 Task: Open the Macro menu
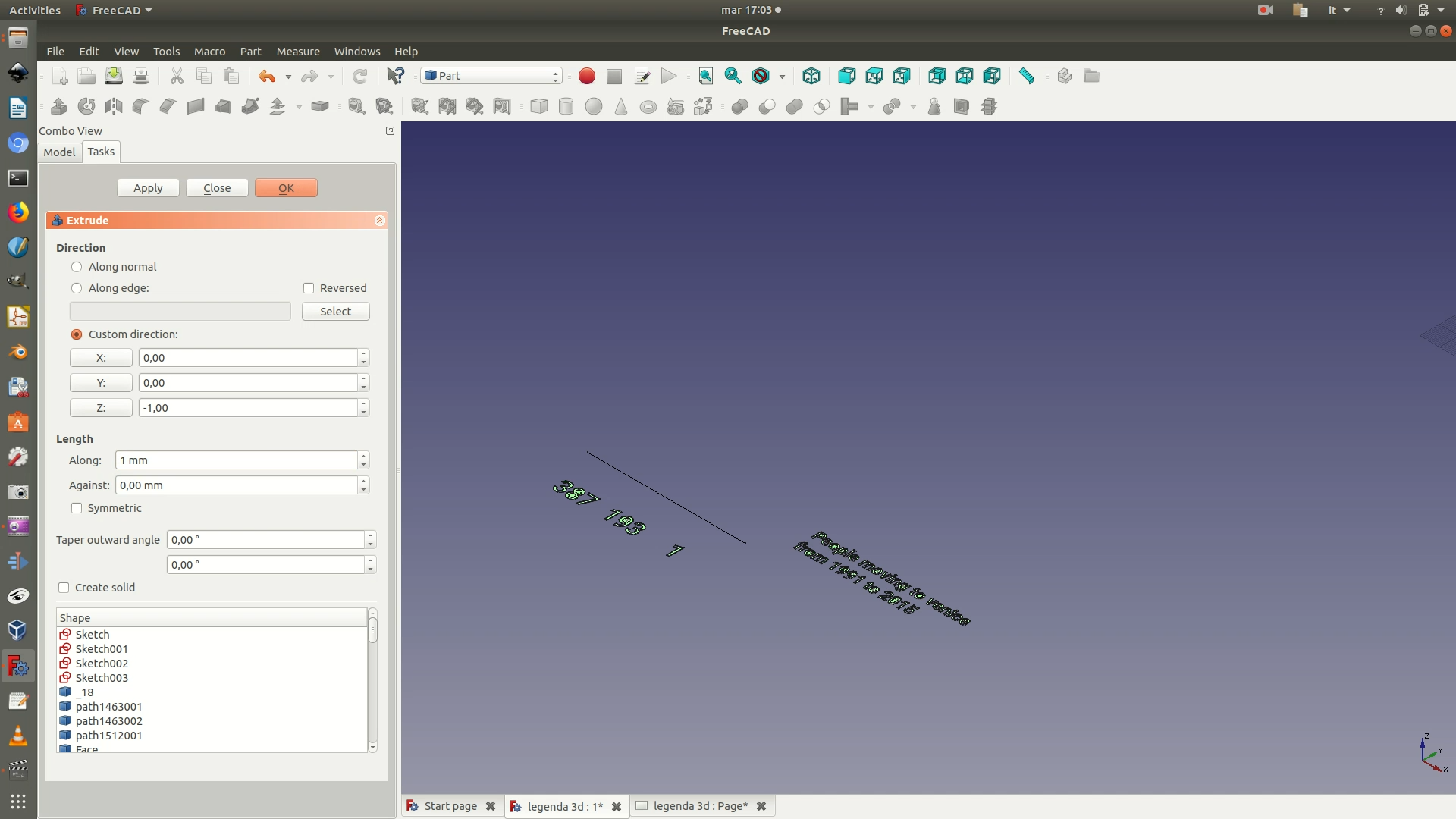[x=209, y=52]
